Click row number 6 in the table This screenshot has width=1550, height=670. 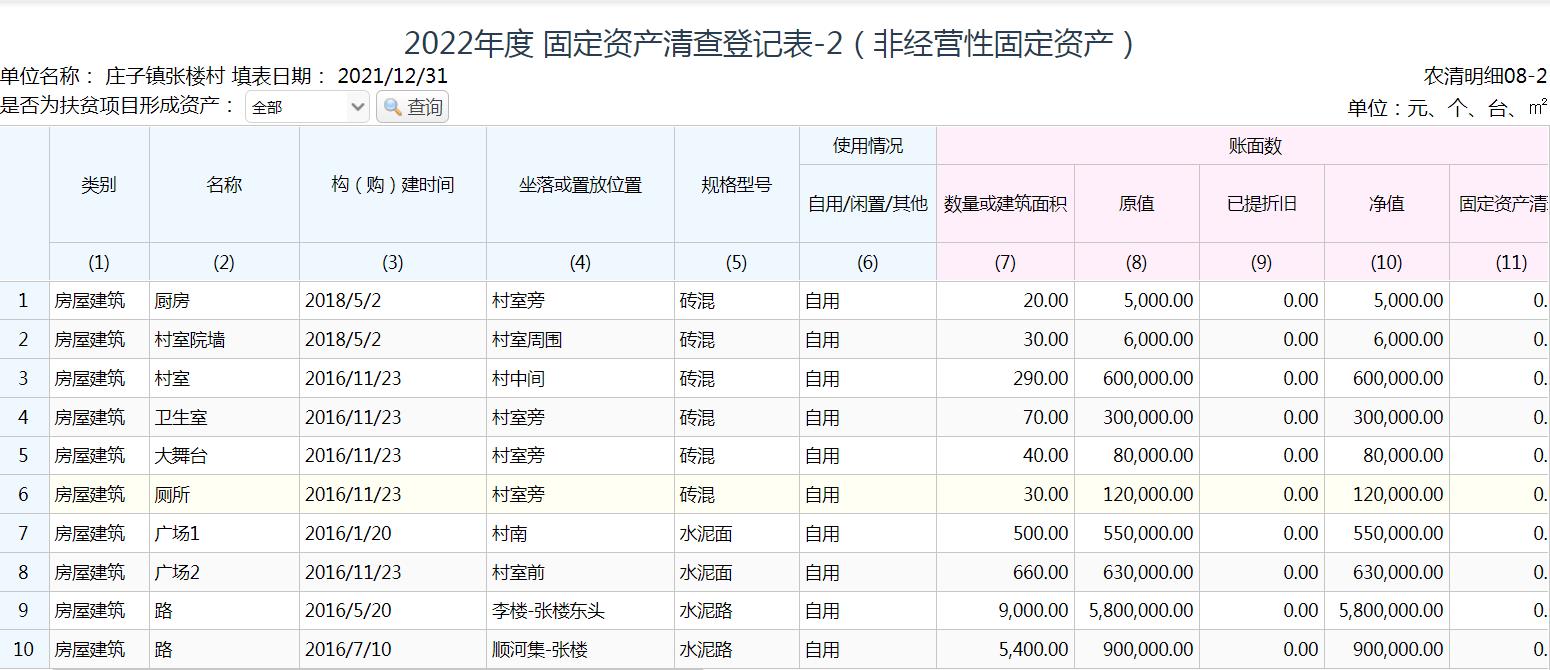click(x=24, y=495)
